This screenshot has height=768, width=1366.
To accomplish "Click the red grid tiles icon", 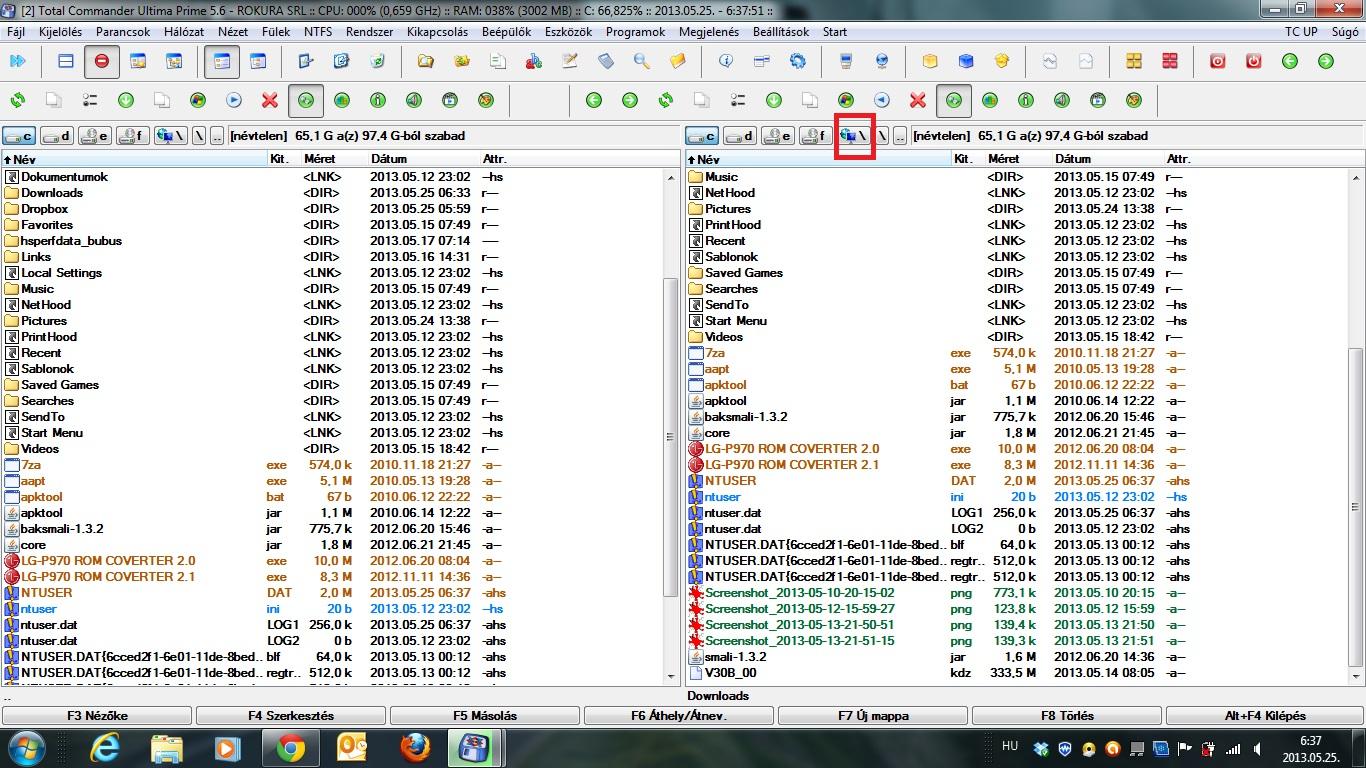I will 1170,62.
